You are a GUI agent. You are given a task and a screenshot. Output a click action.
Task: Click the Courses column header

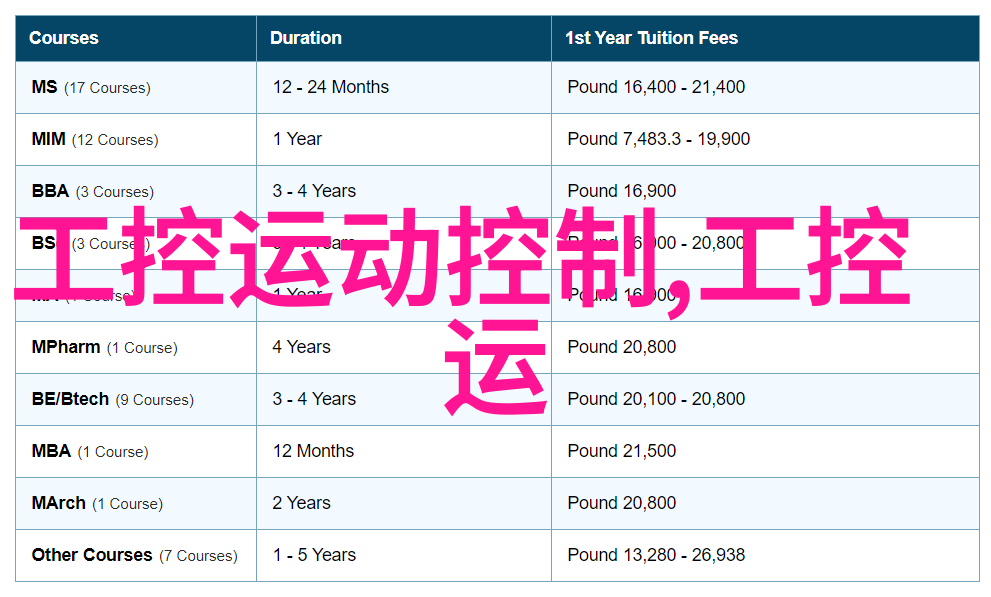tap(64, 38)
